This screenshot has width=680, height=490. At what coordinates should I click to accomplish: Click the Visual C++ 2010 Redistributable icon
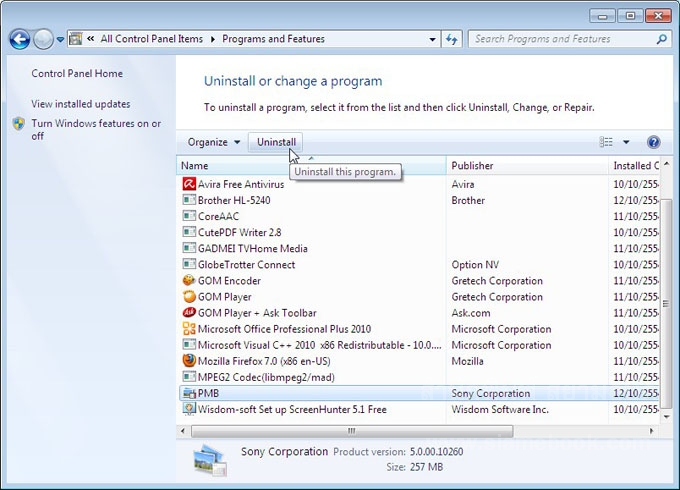point(189,345)
